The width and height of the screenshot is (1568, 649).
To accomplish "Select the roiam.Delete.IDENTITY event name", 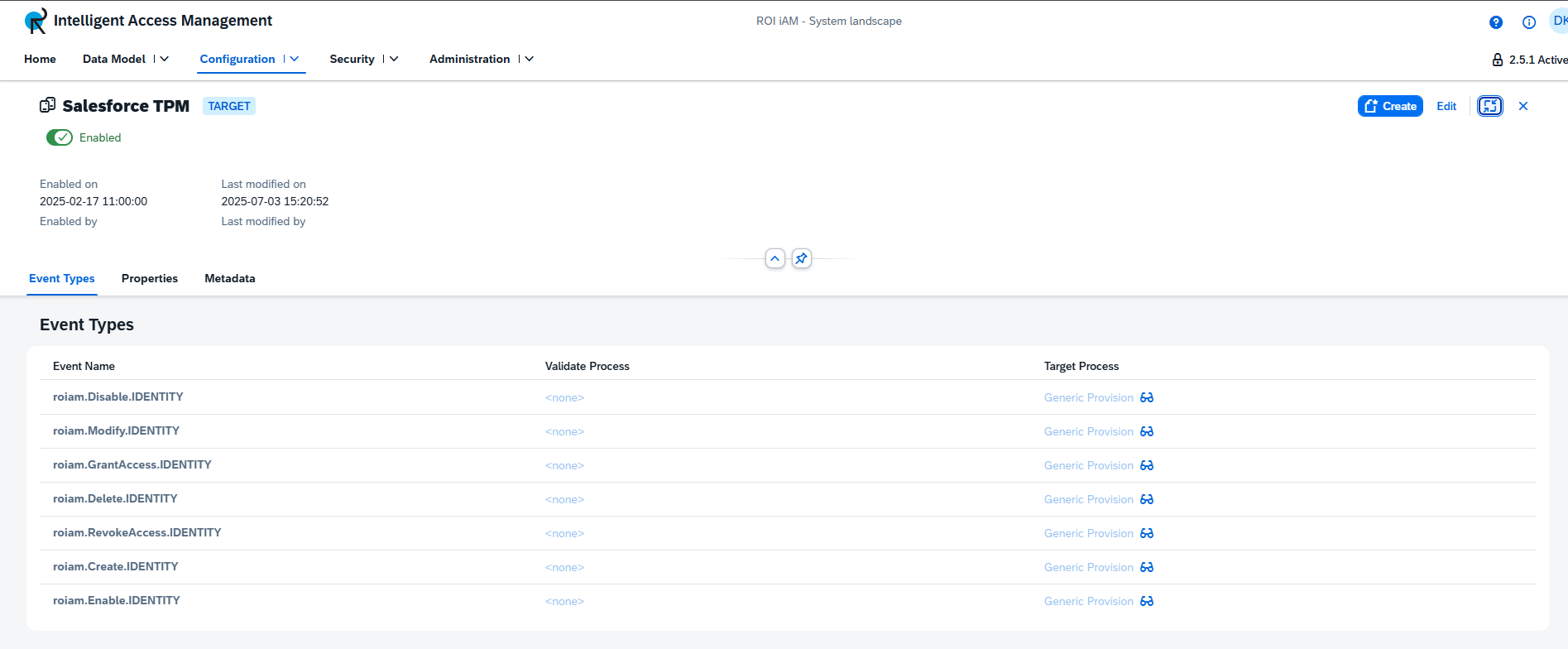I will coord(115,498).
